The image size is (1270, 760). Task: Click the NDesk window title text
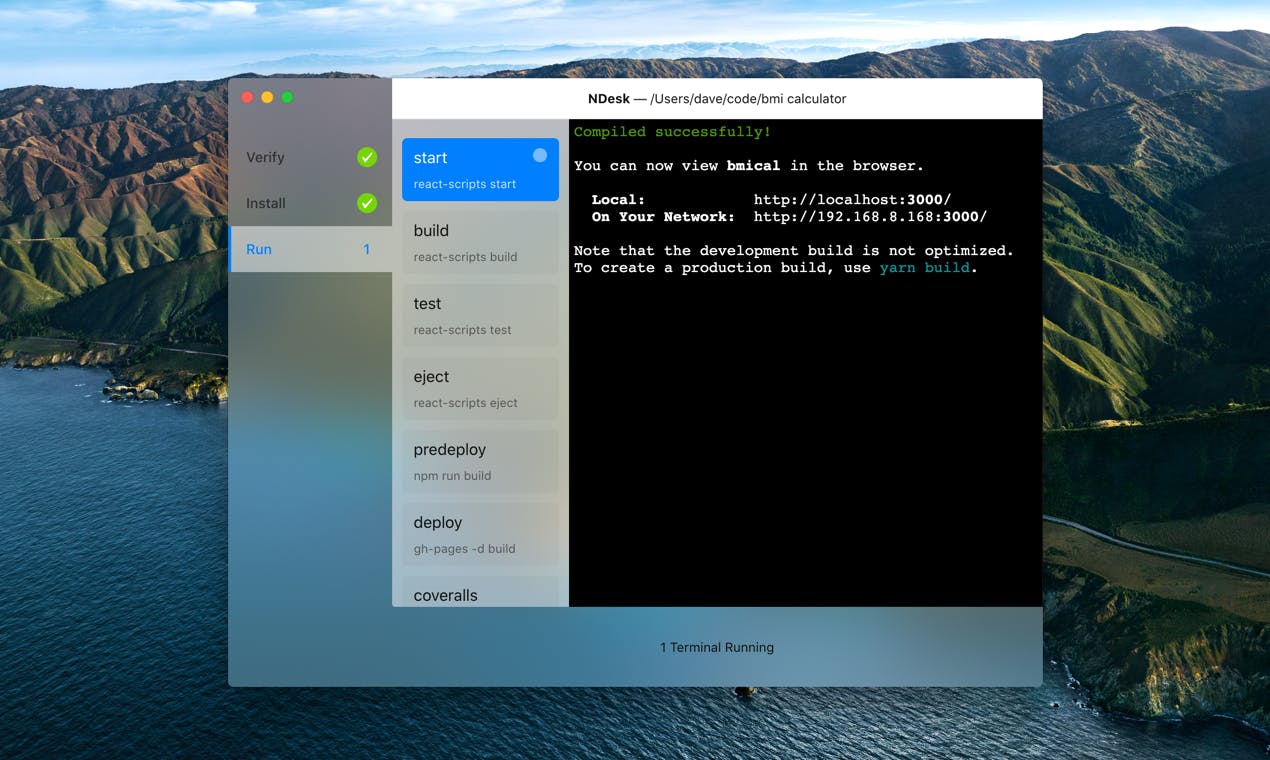pyautogui.click(x=717, y=99)
